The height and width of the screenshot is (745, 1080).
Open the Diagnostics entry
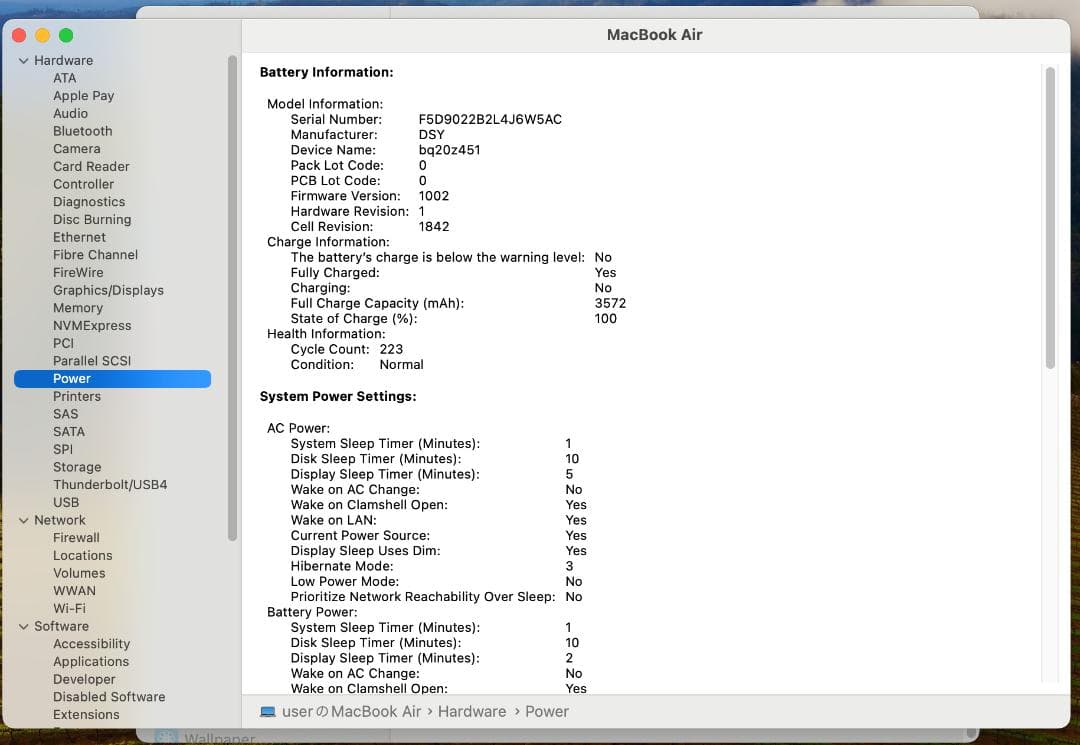[x=89, y=202]
